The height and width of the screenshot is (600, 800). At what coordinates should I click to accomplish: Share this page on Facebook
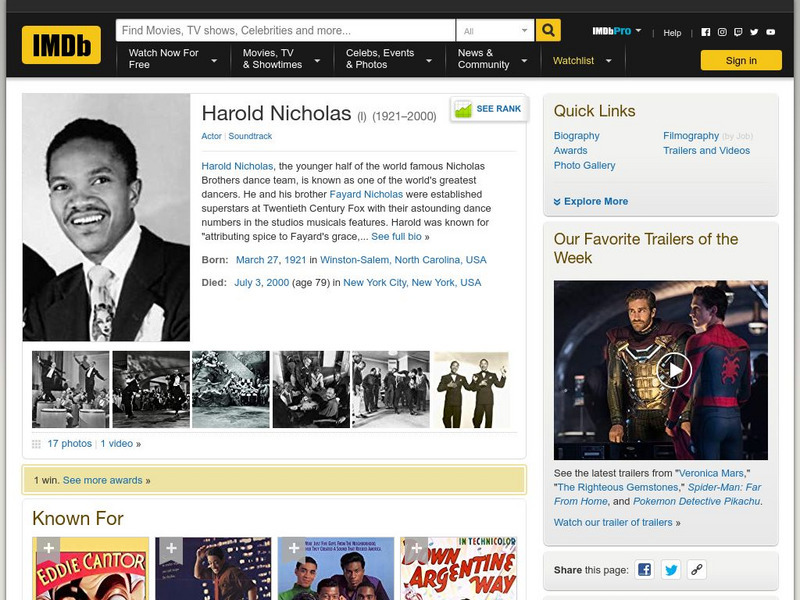[x=644, y=569]
